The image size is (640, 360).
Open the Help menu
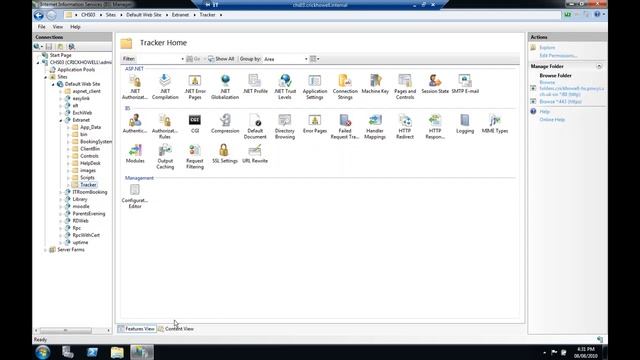pos(75,27)
